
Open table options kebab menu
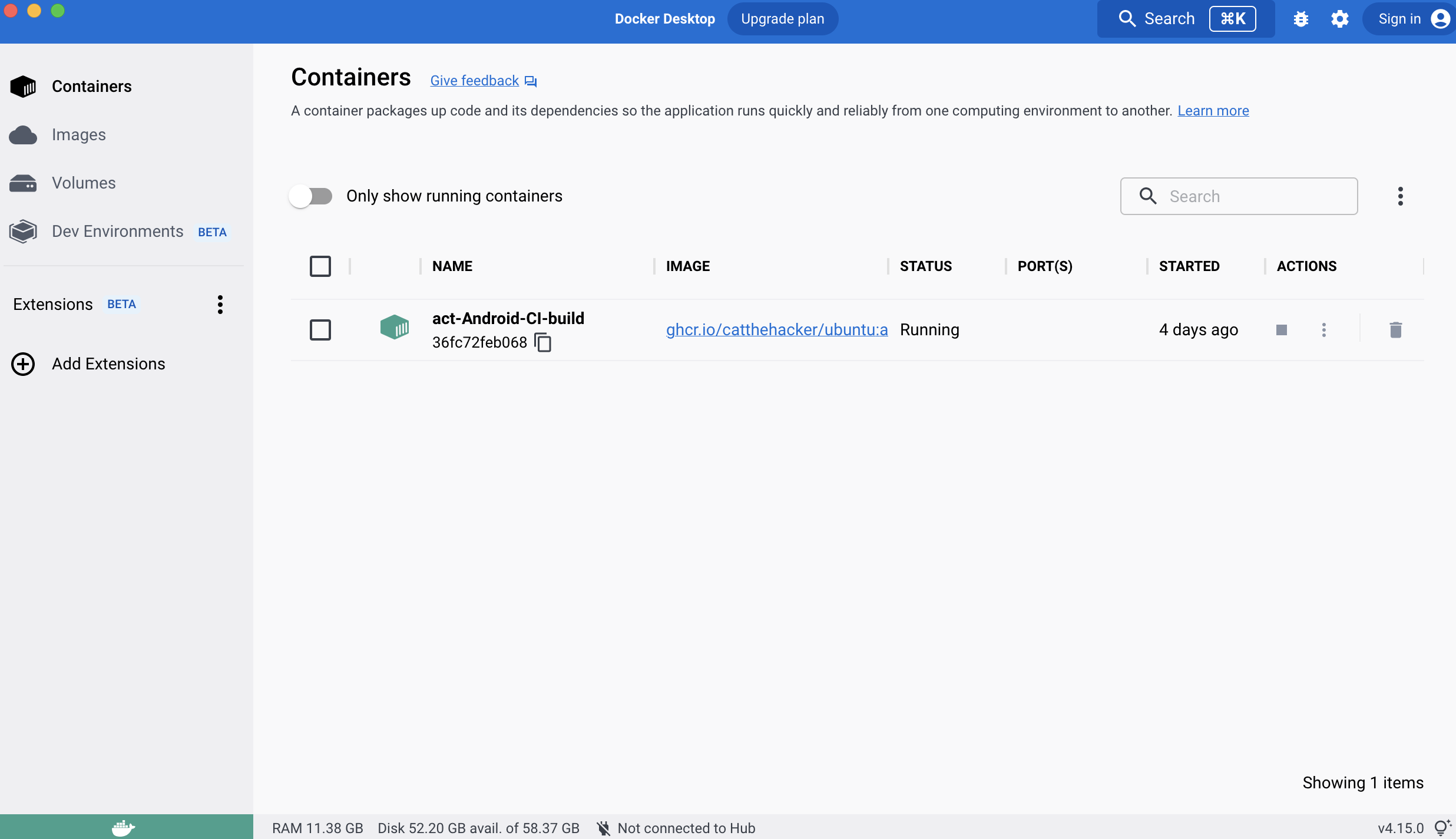pos(1400,196)
